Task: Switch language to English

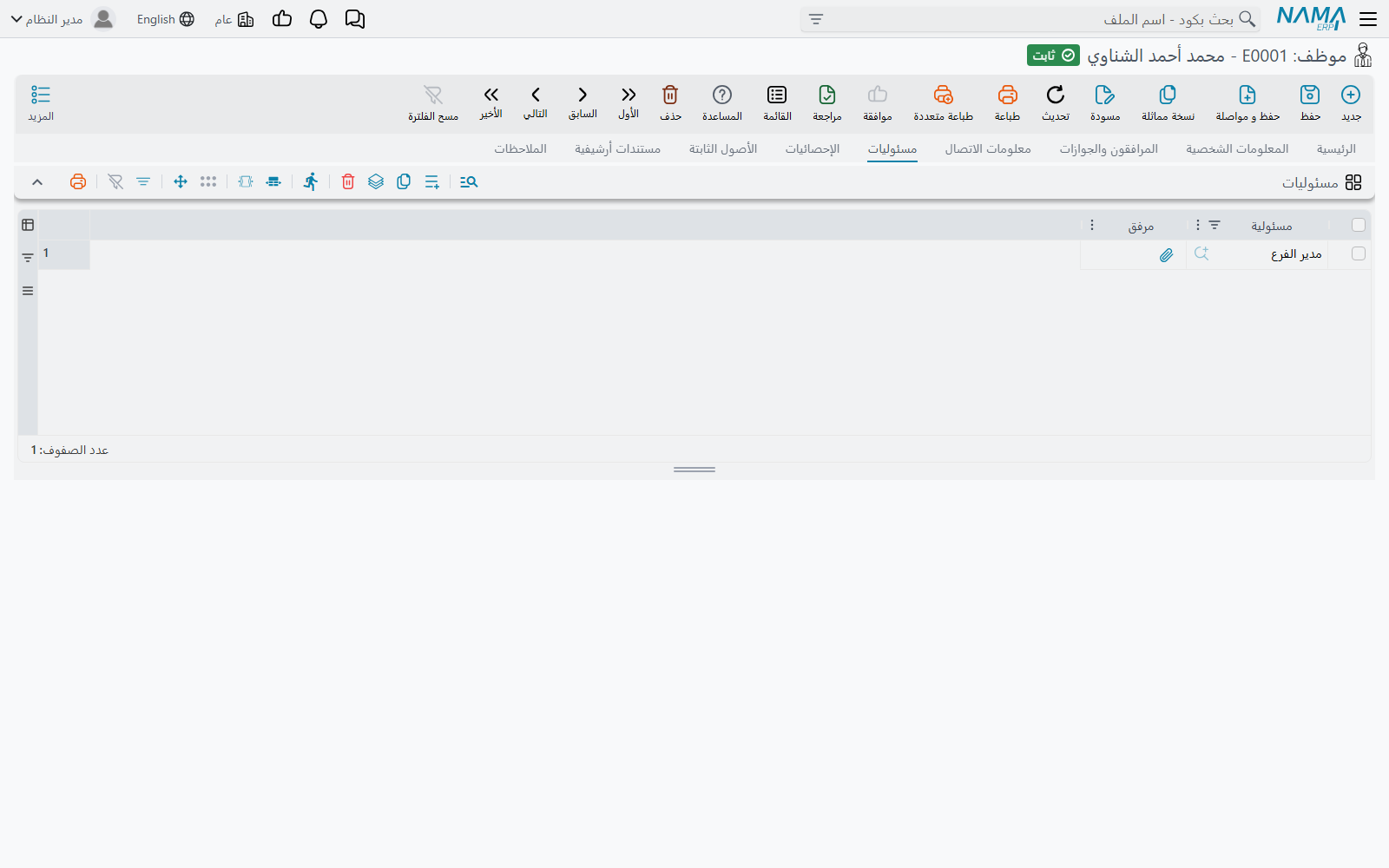Action: click(x=165, y=19)
